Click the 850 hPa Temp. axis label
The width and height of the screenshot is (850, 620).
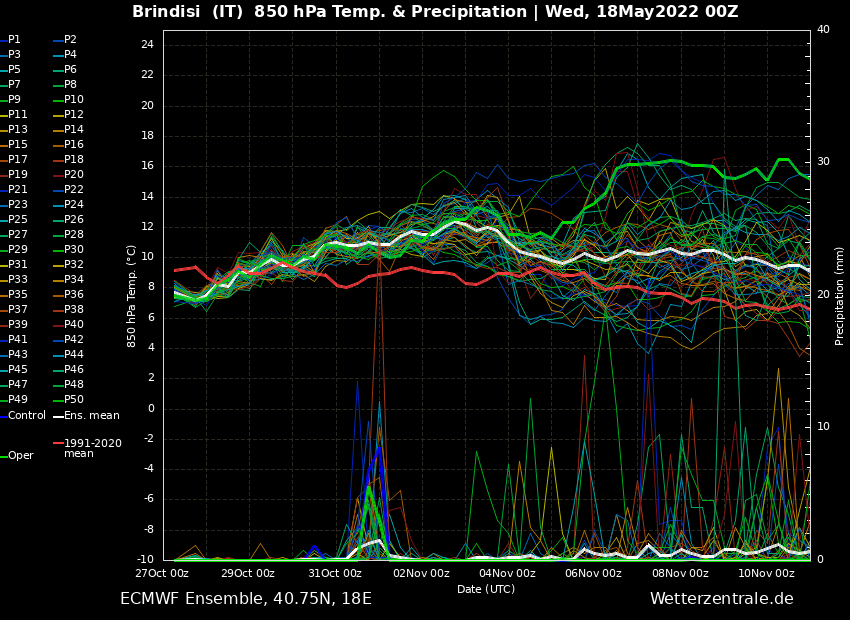(x=132, y=296)
